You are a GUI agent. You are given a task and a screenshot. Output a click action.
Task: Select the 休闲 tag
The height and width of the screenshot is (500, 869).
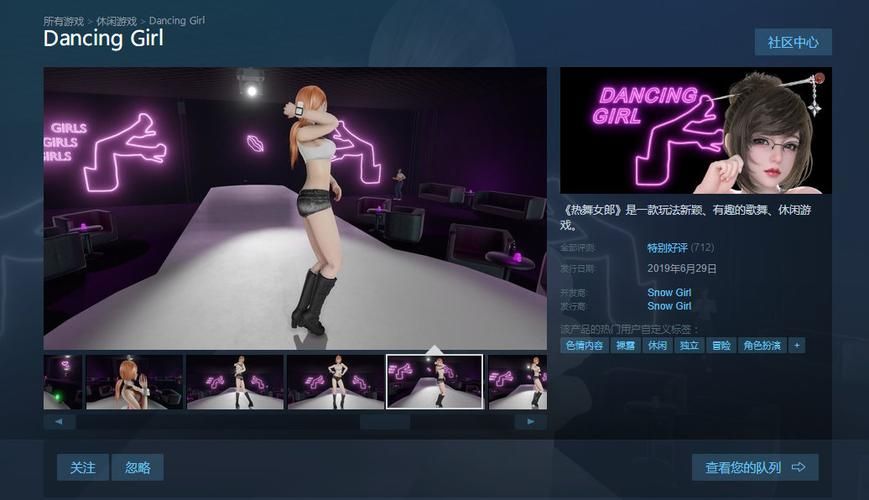pyautogui.click(x=656, y=345)
